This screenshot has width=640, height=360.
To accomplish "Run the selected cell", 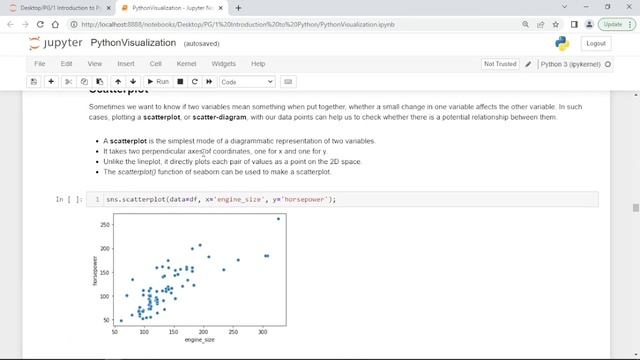I will click(158, 82).
